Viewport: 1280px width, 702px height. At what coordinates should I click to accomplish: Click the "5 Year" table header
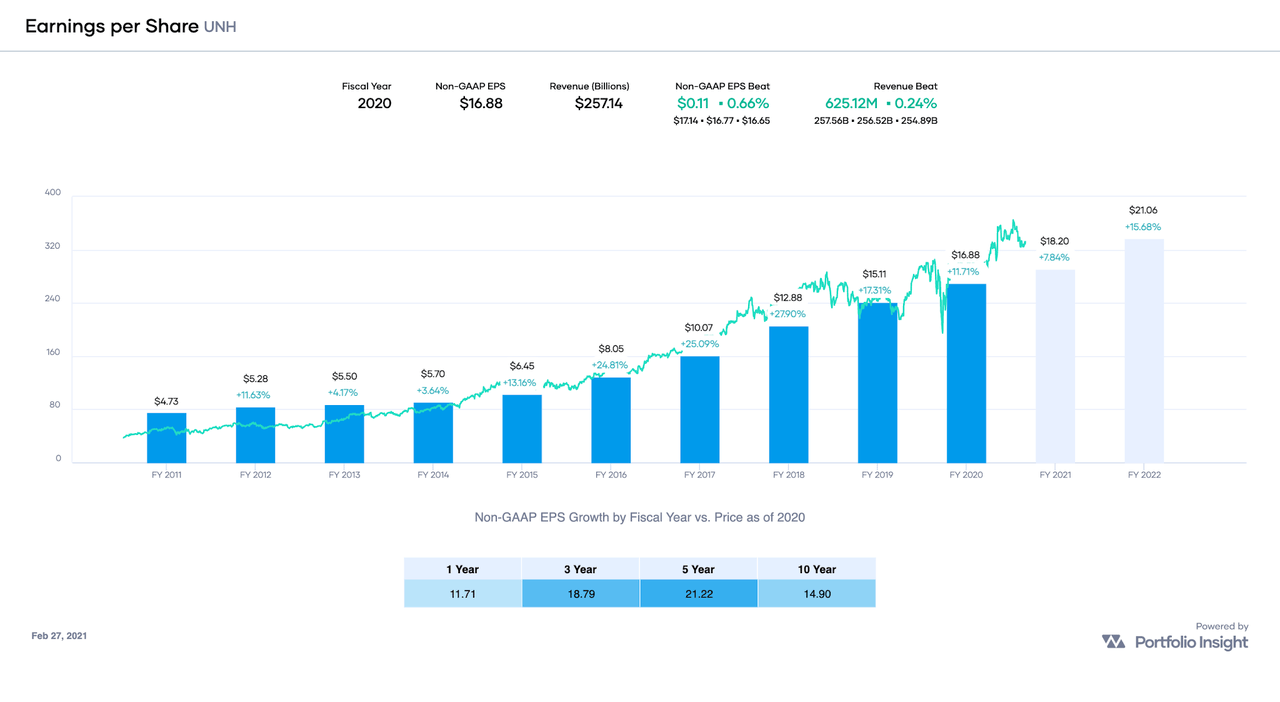699,569
